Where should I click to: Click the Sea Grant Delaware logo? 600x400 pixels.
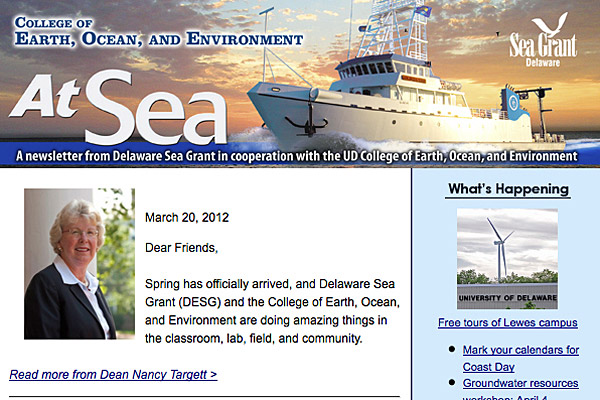coord(543,40)
